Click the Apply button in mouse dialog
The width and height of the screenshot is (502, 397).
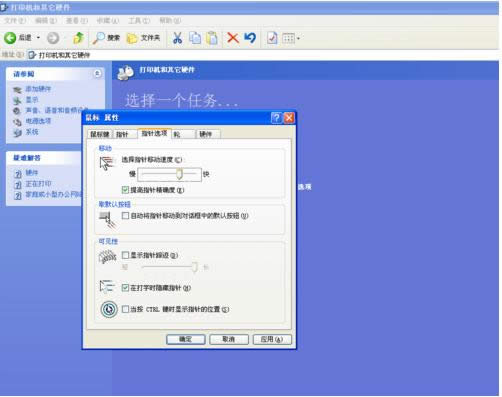(272, 339)
